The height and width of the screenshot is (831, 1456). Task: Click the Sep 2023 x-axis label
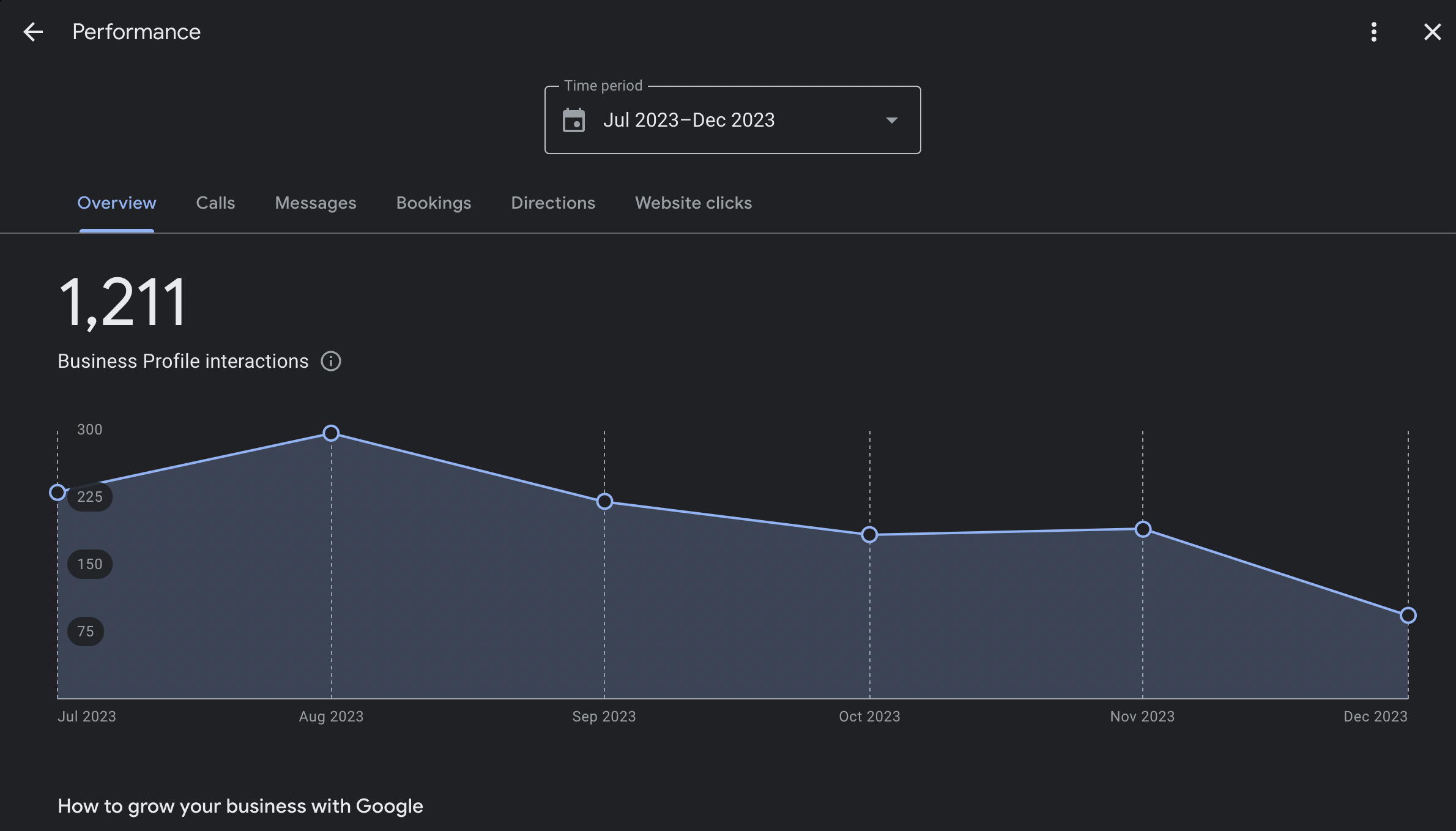(x=604, y=717)
